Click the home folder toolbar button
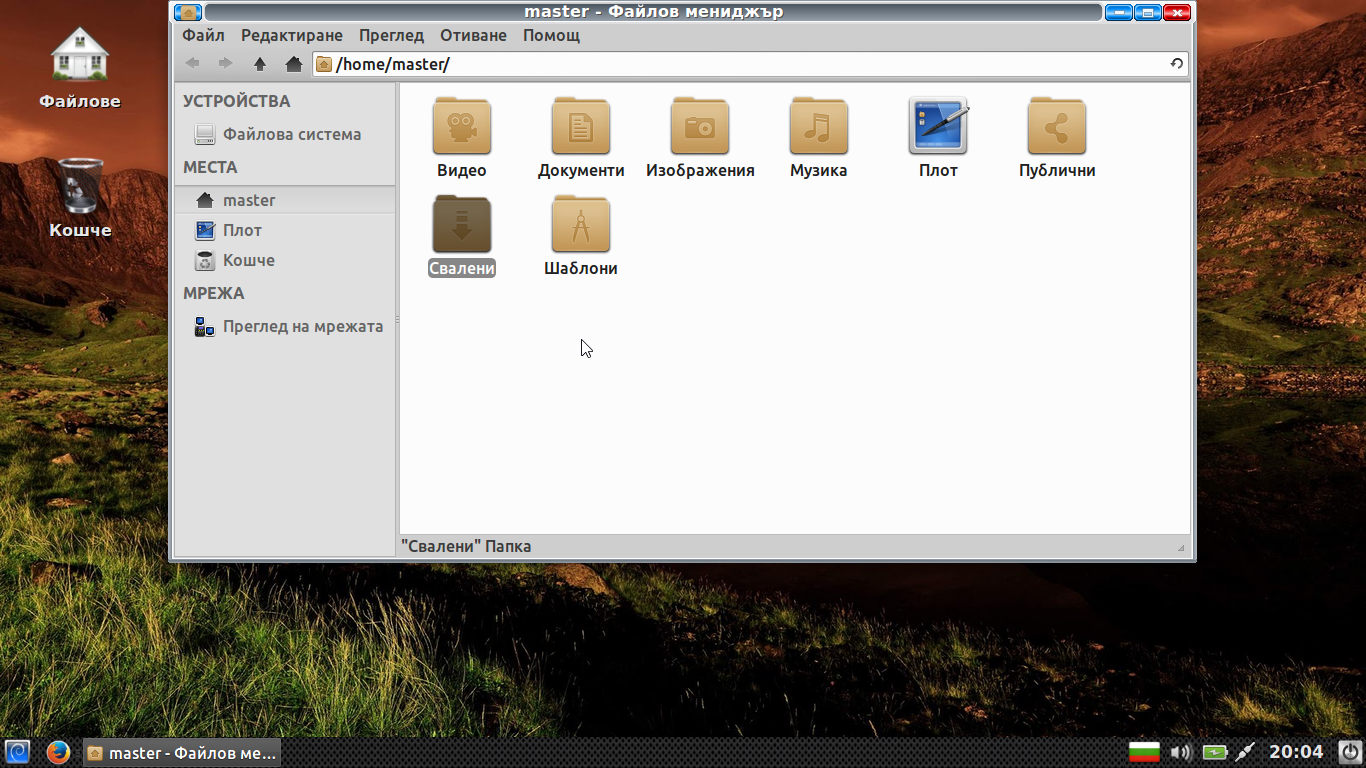Image resolution: width=1366 pixels, height=768 pixels. click(x=293, y=64)
